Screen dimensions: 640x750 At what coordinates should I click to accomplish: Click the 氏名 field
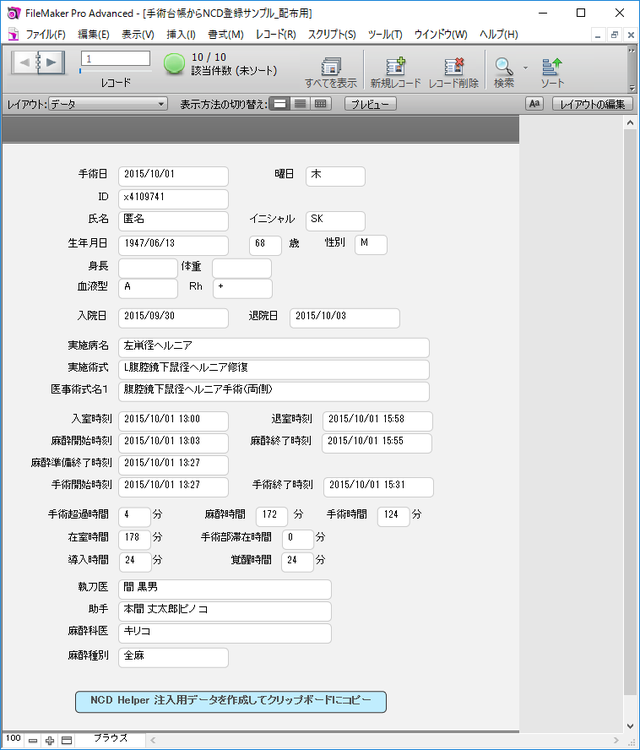173,221
